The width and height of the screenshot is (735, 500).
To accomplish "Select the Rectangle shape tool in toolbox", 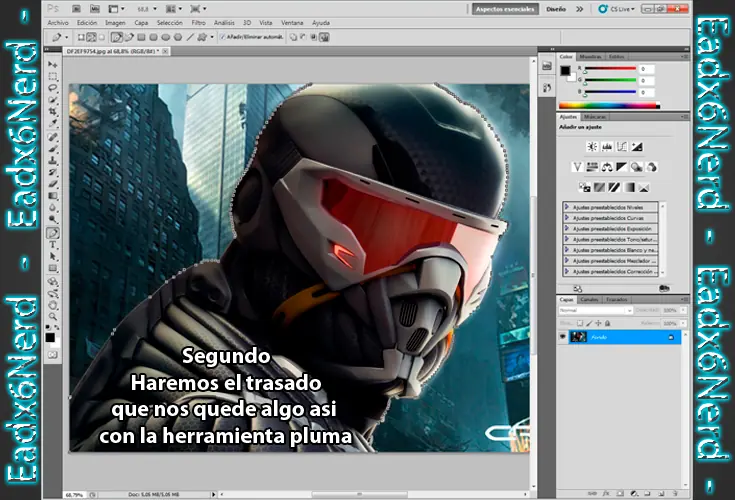I will [52, 268].
